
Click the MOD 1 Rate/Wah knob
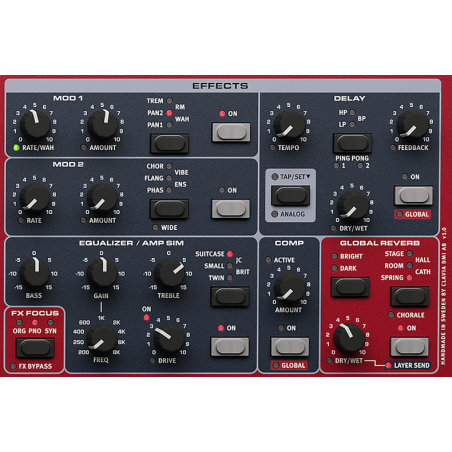pos(35,125)
